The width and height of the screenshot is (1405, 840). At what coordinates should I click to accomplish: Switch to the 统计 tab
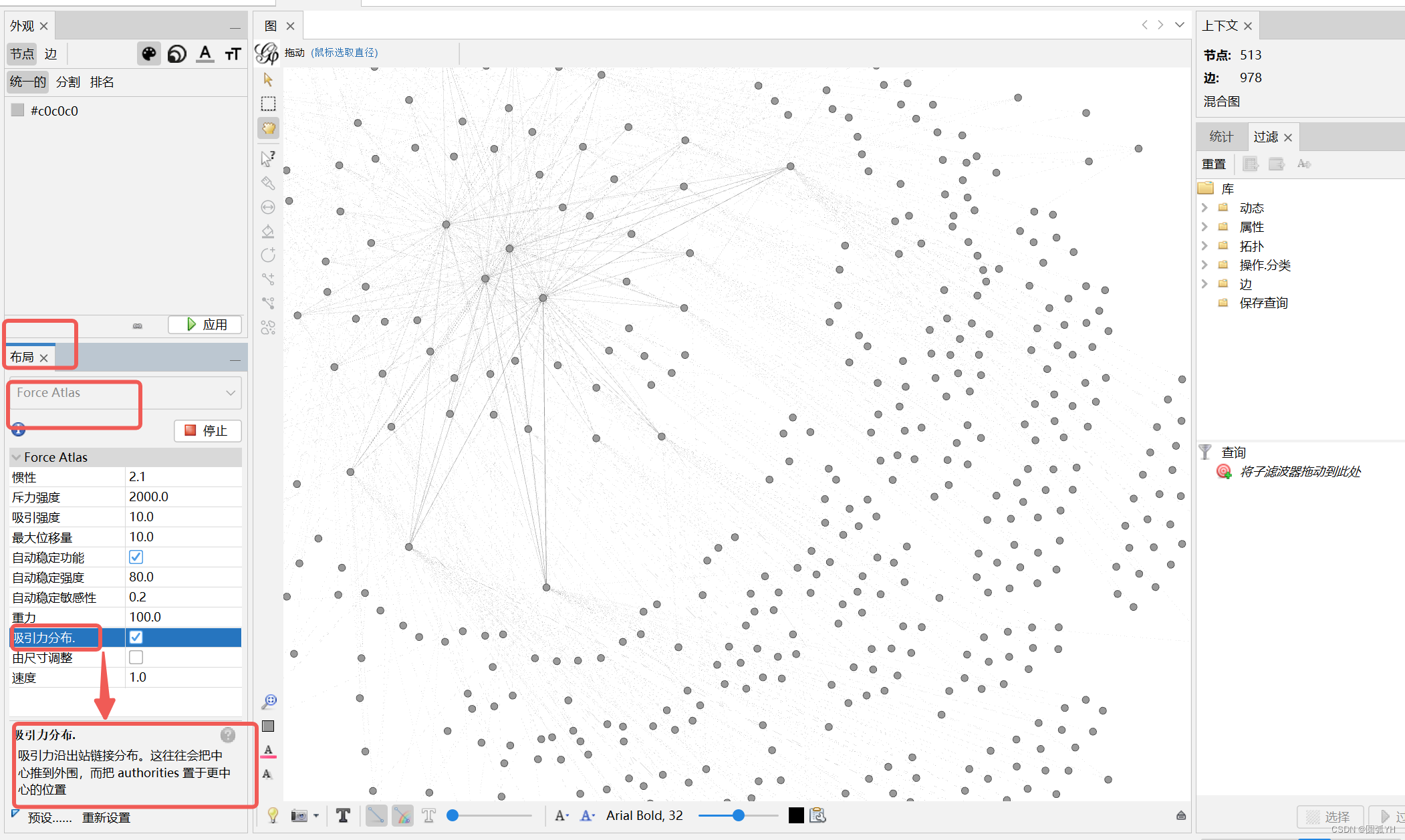(x=1221, y=136)
